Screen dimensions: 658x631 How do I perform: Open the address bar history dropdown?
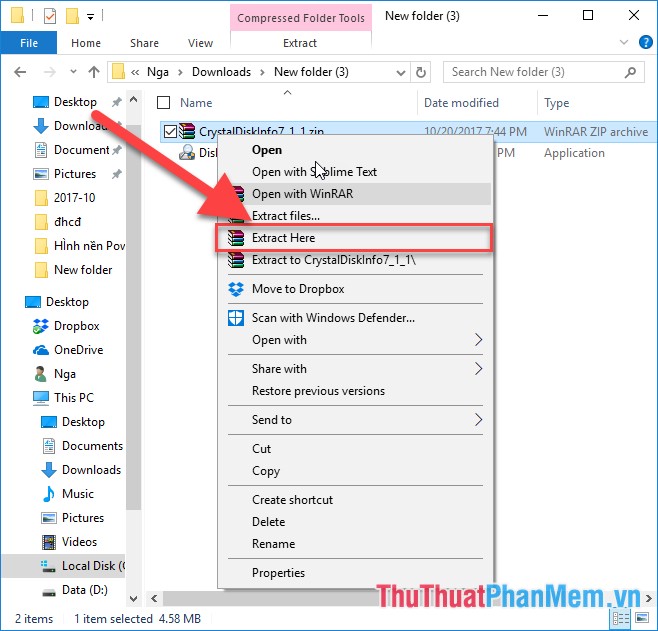(x=400, y=72)
